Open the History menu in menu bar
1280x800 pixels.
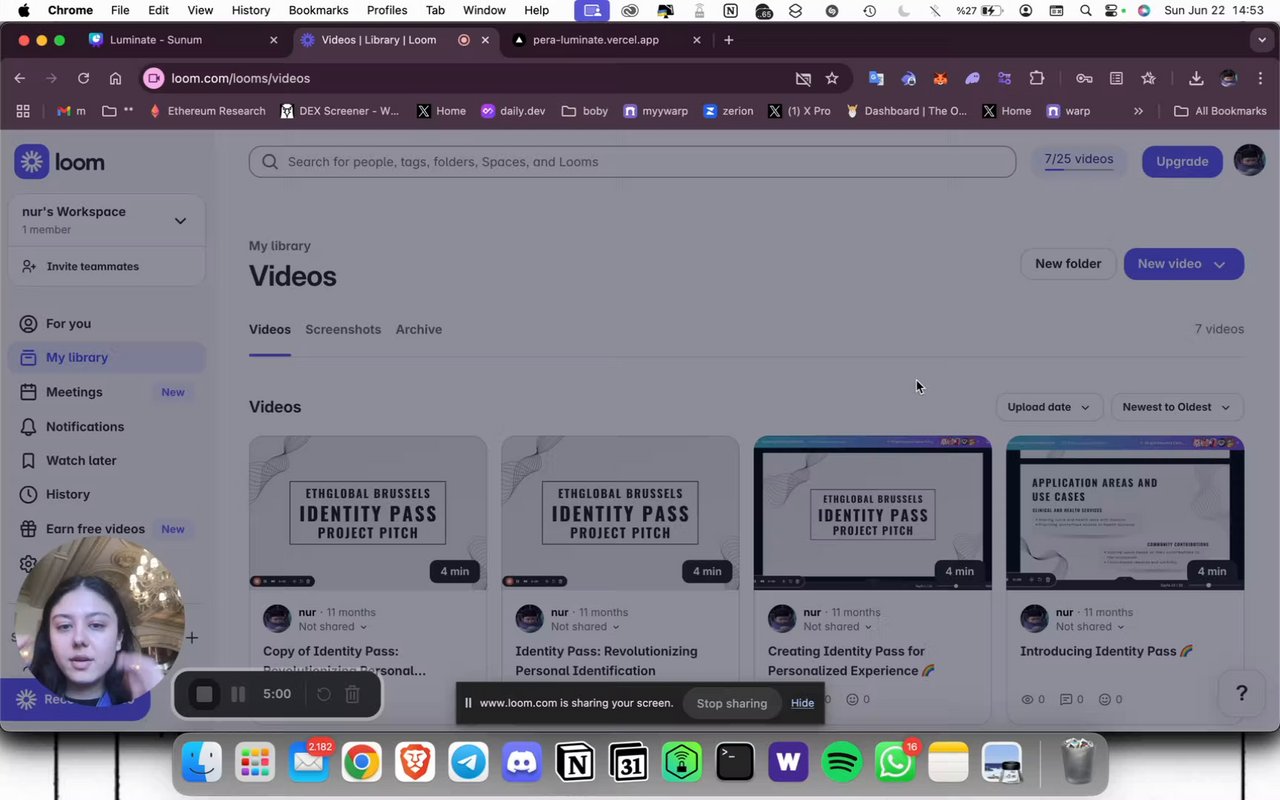click(x=251, y=10)
